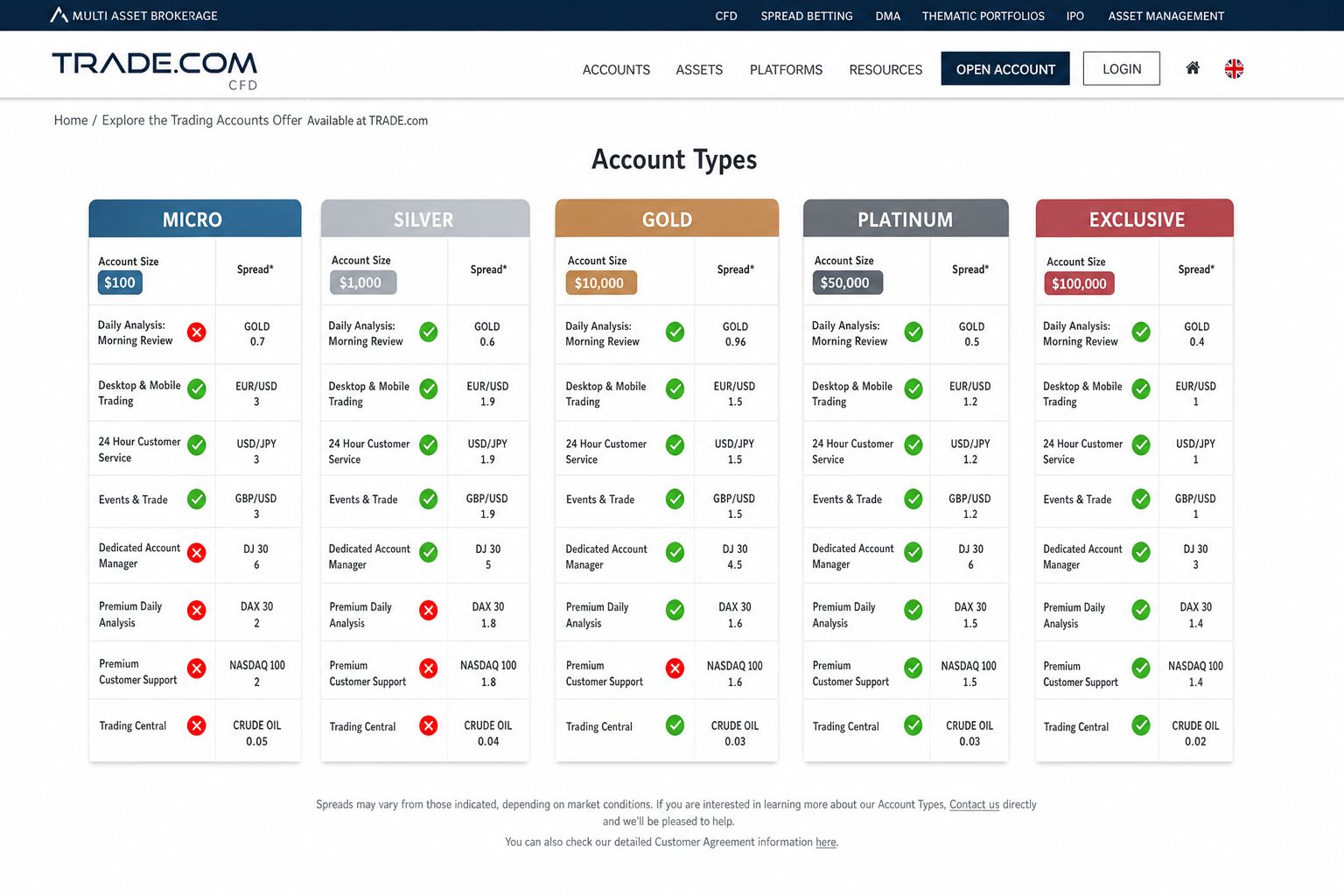This screenshot has height=896, width=1344.
Task: Click Platinum's green check for Premium Customer Support
Action: [x=913, y=668]
